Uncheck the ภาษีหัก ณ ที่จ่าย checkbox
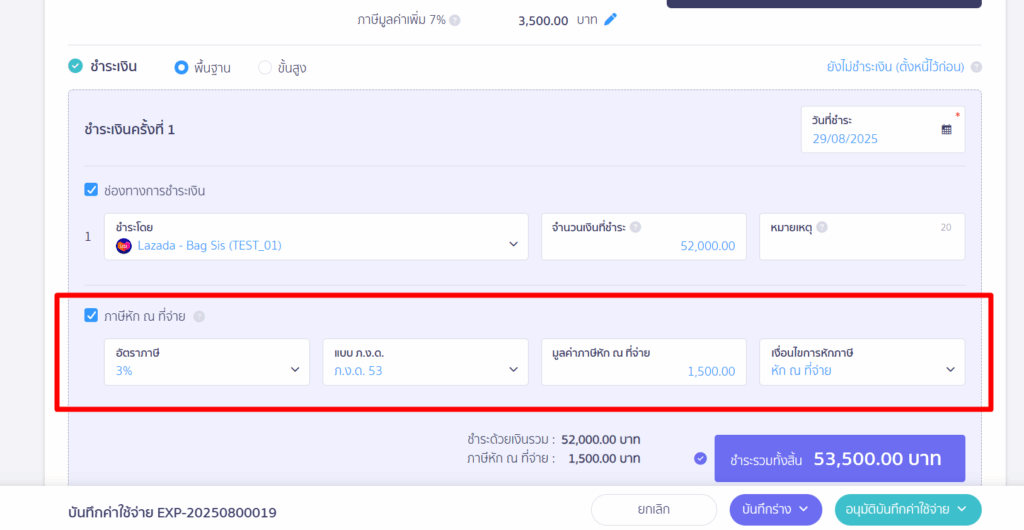 click(91, 316)
